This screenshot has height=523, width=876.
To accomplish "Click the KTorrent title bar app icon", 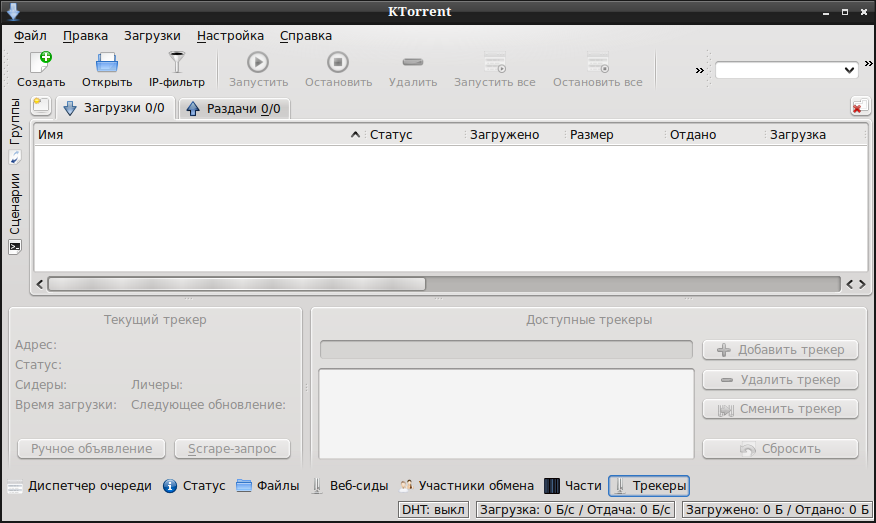I will pyautogui.click(x=13, y=11).
